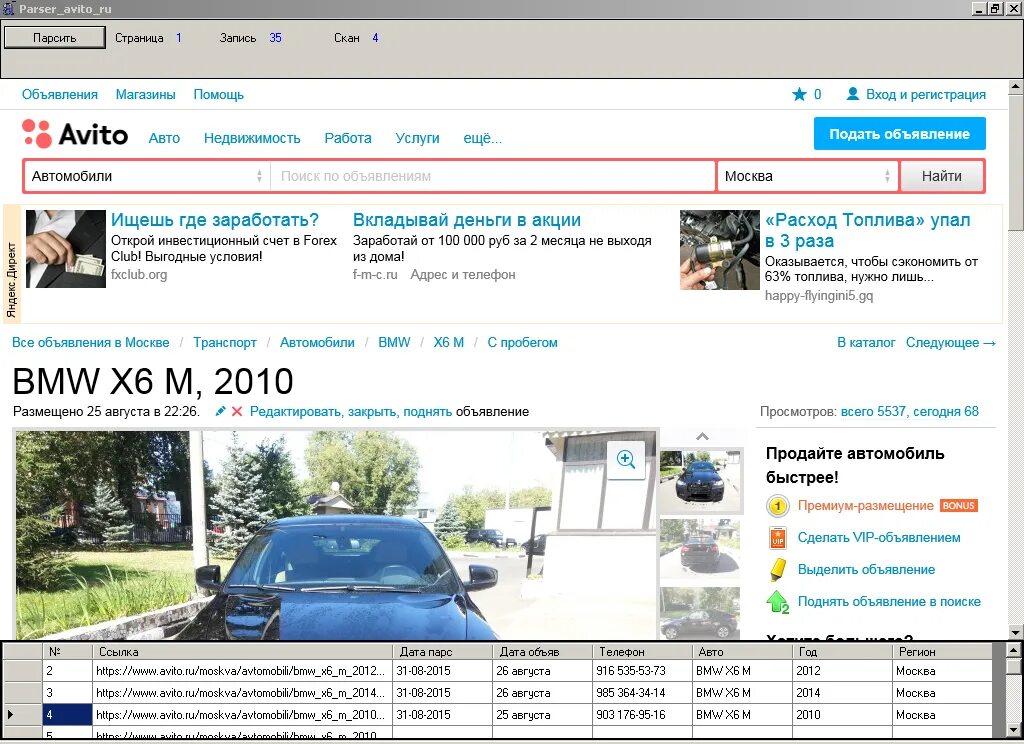Open the Услуги section
The image size is (1024, 744).
(417, 138)
